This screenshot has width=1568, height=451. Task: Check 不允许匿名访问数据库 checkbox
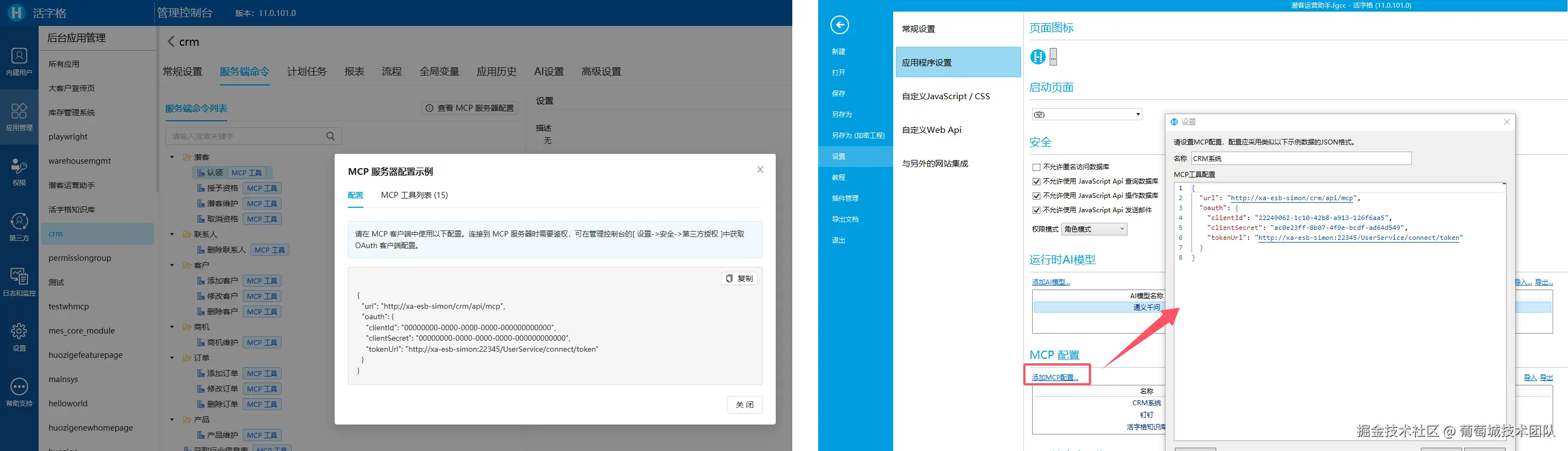tap(1036, 167)
